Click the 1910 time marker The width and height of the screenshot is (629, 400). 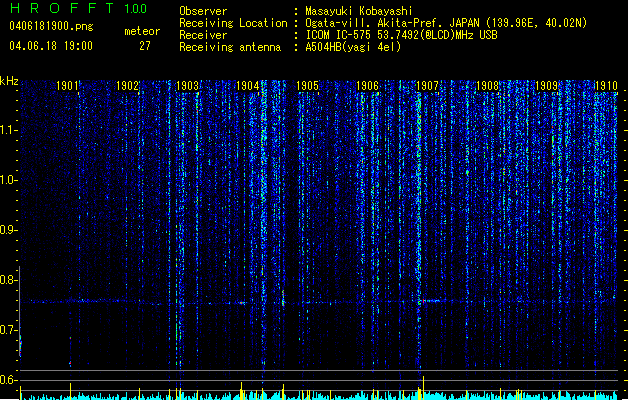pyautogui.click(x=606, y=86)
